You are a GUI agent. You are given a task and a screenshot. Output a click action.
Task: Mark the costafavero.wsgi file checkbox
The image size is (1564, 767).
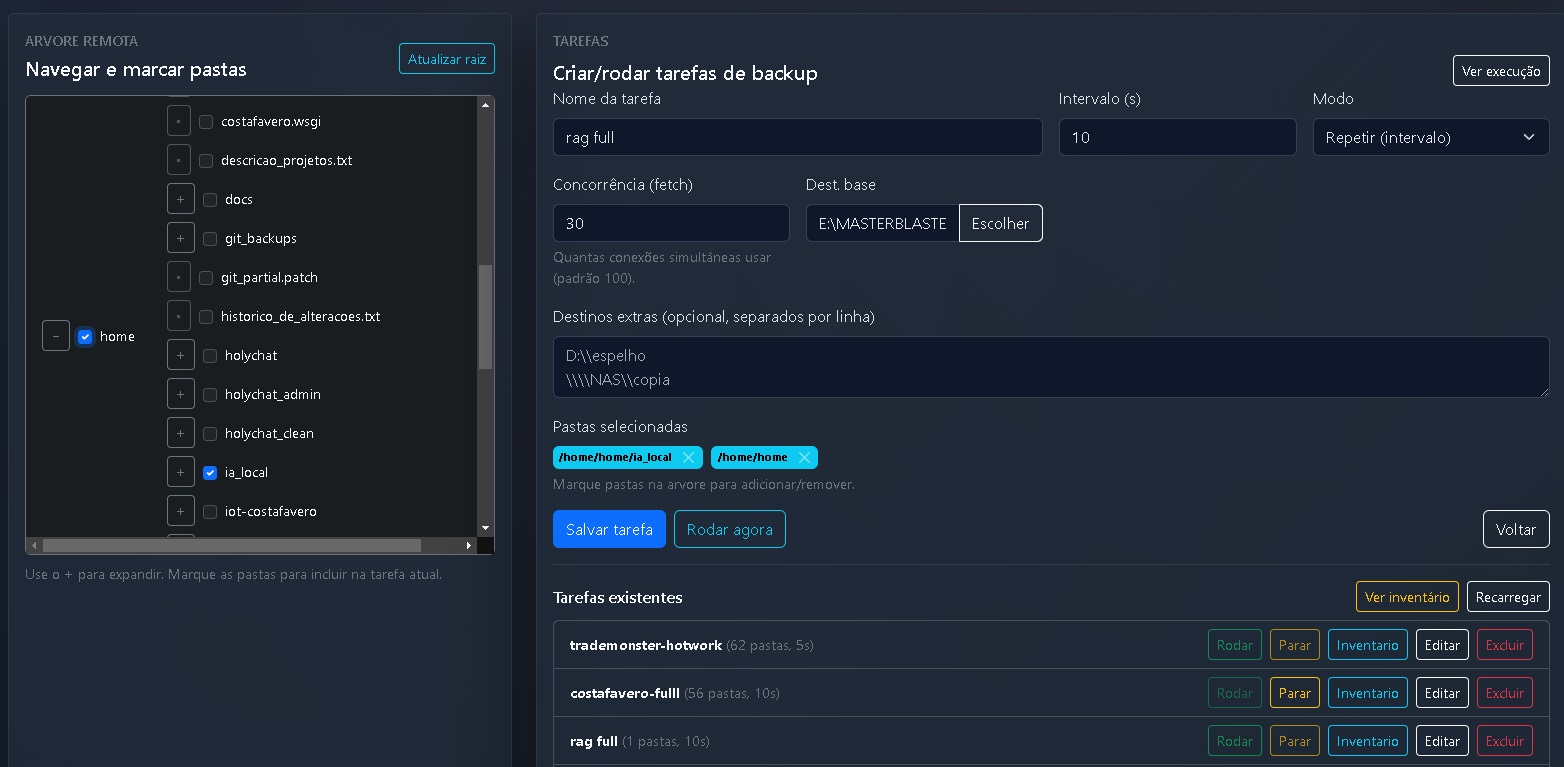tap(206, 122)
